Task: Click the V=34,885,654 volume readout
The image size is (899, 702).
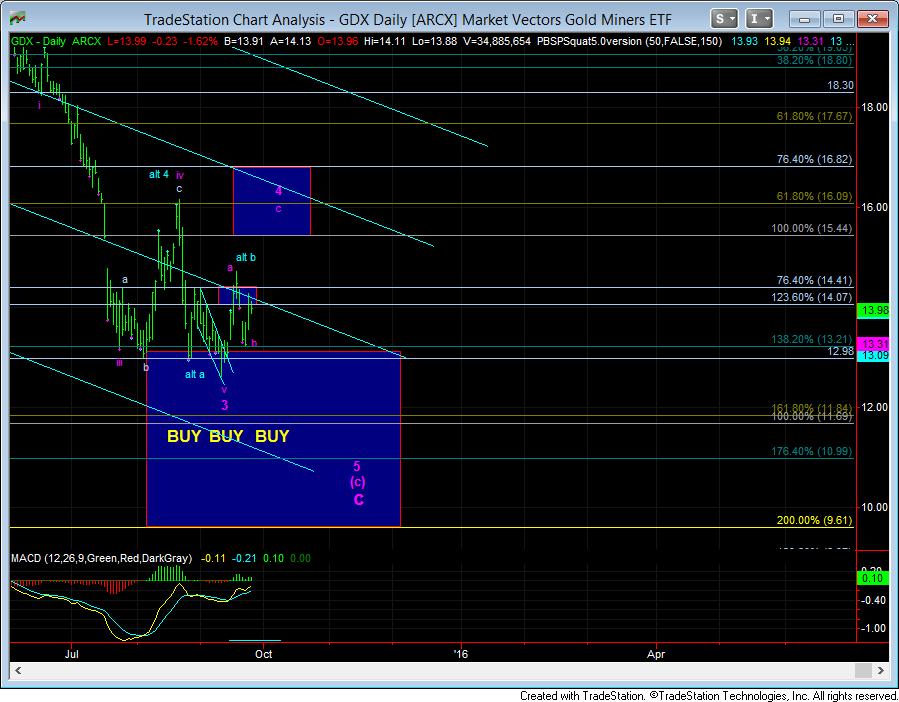Action: (x=497, y=41)
